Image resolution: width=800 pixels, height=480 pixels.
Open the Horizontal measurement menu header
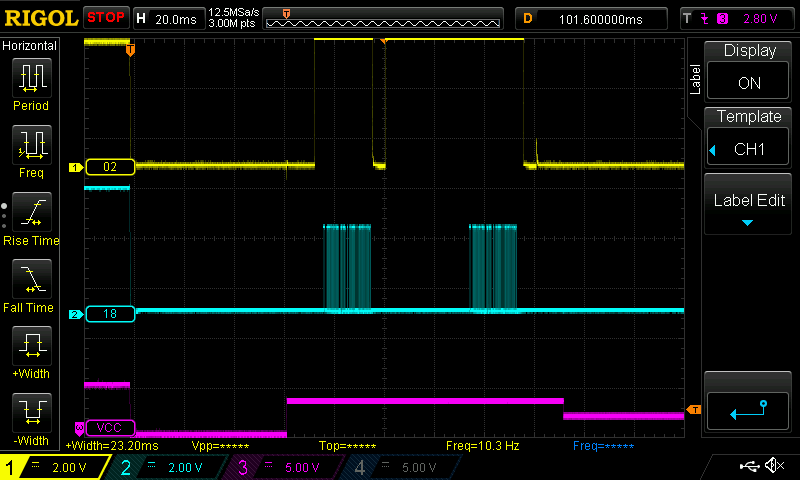(30, 46)
